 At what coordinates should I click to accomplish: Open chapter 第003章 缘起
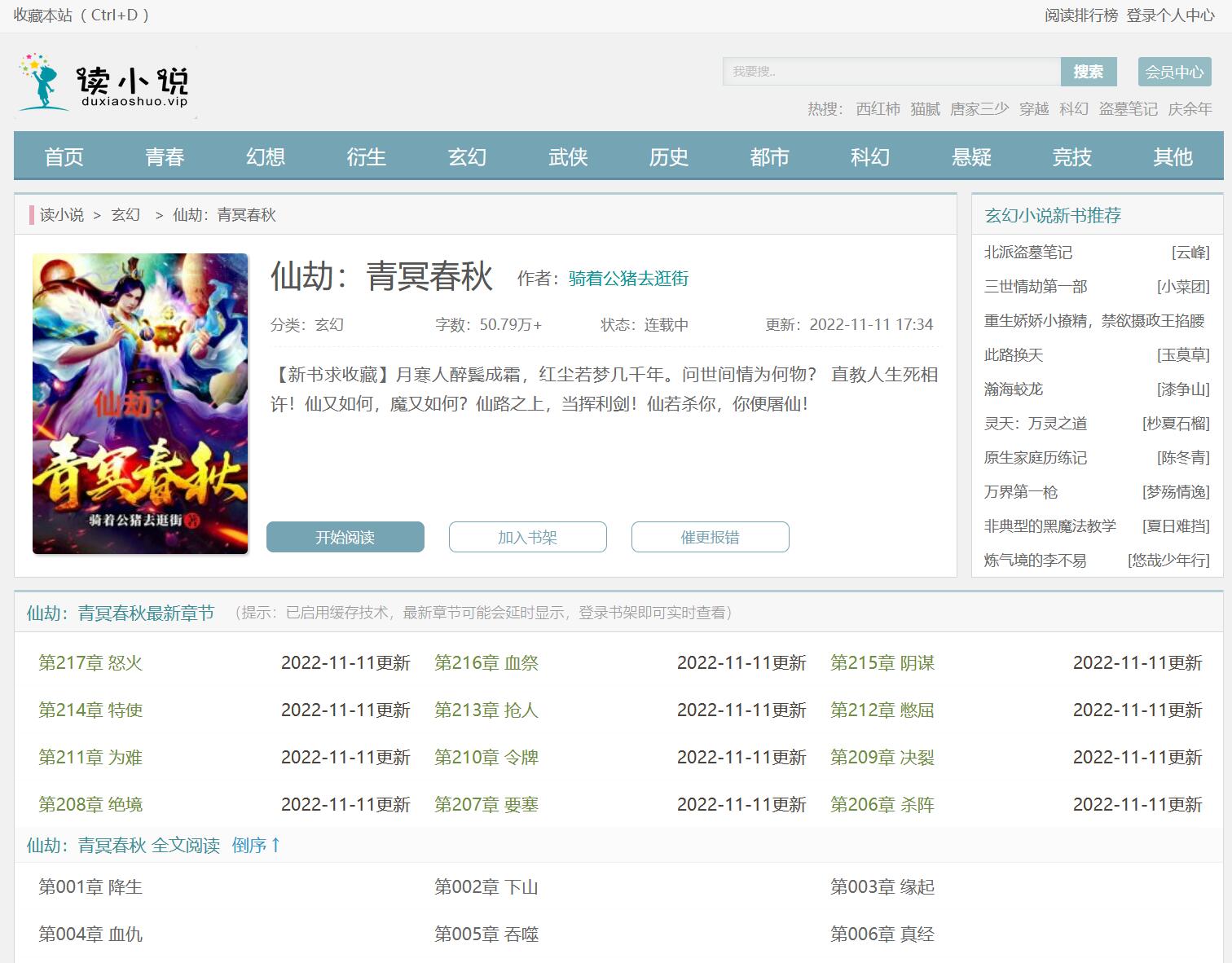pos(882,887)
